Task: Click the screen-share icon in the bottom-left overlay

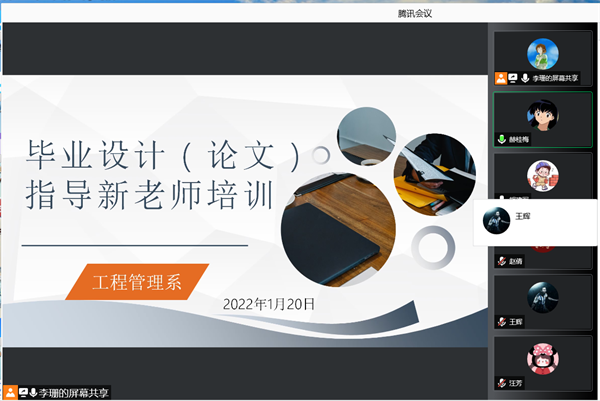Action: (x=23, y=393)
